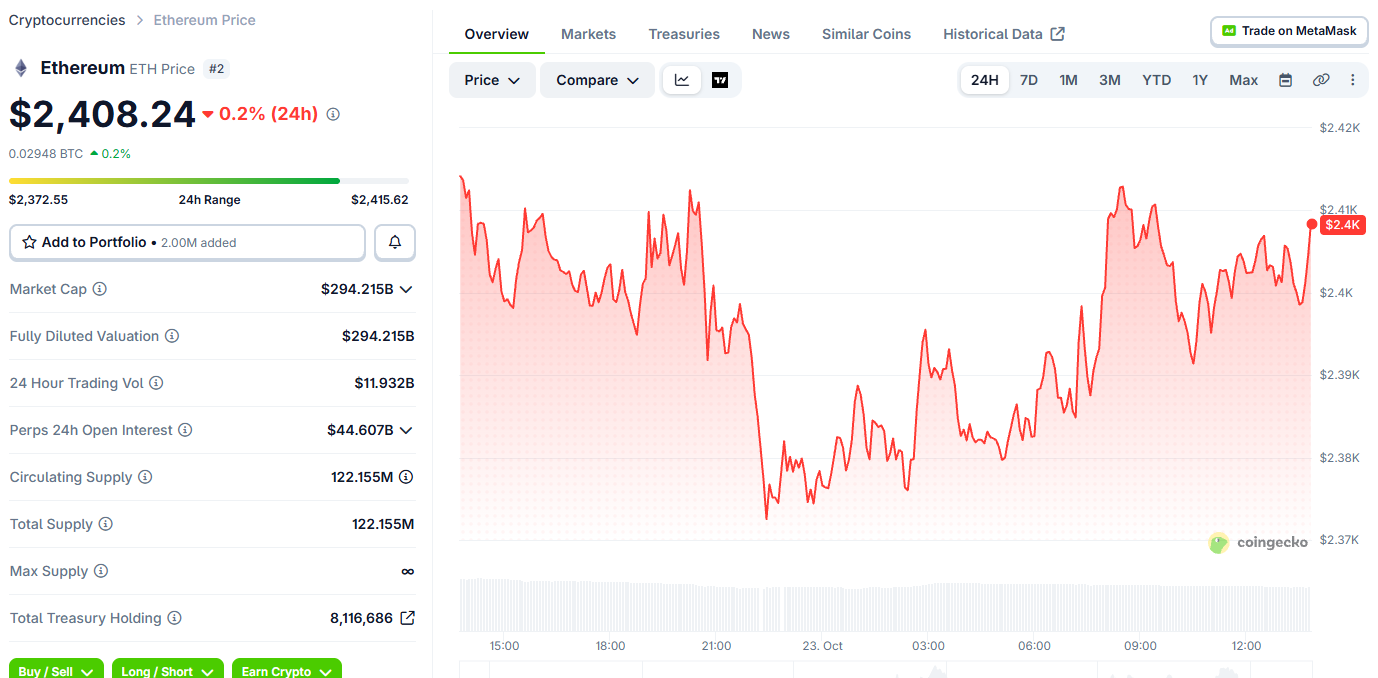Click the $2.4K price tag on chart
This screenshot has width=1378, height=678.
1342,225
